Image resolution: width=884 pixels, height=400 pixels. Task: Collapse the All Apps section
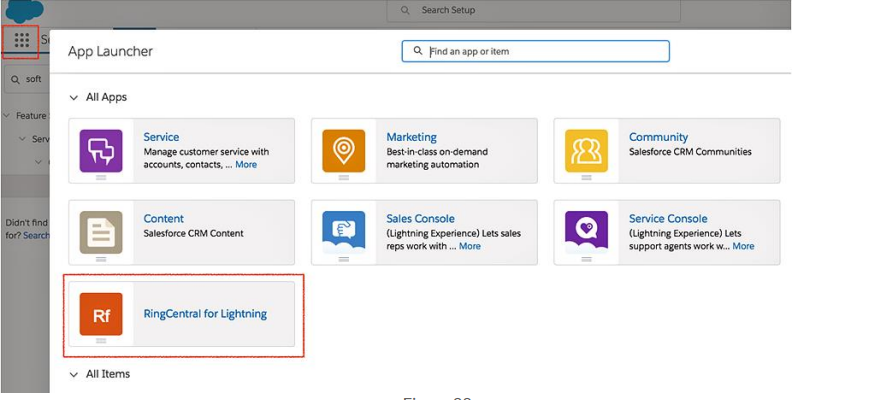click(x=73, y=98)
